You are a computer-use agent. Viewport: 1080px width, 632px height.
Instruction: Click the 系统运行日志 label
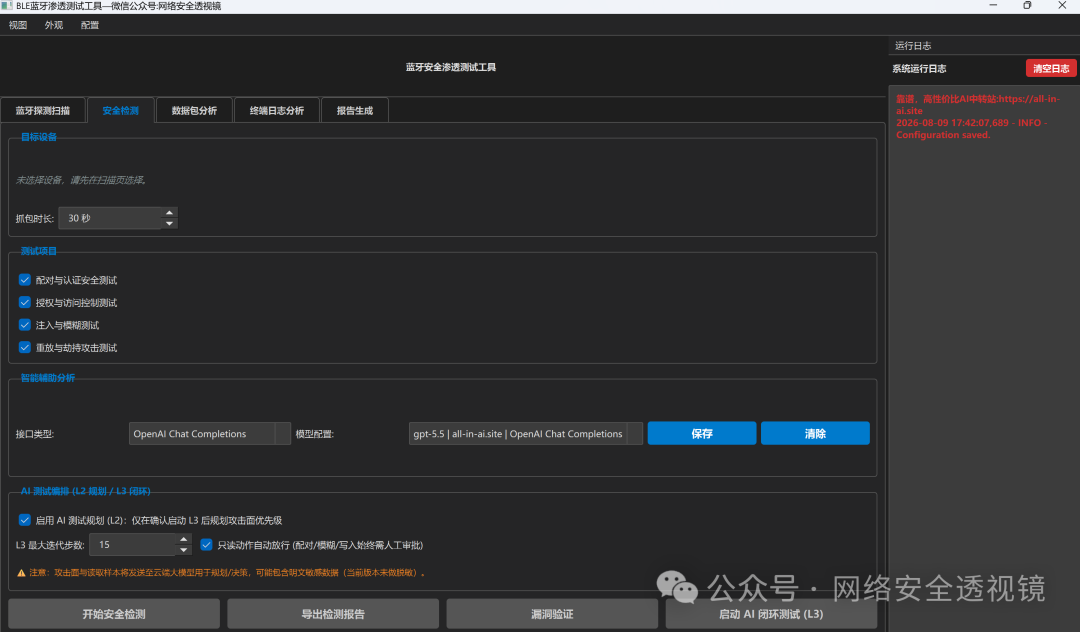pyautogui.click(x=919, y=68)
